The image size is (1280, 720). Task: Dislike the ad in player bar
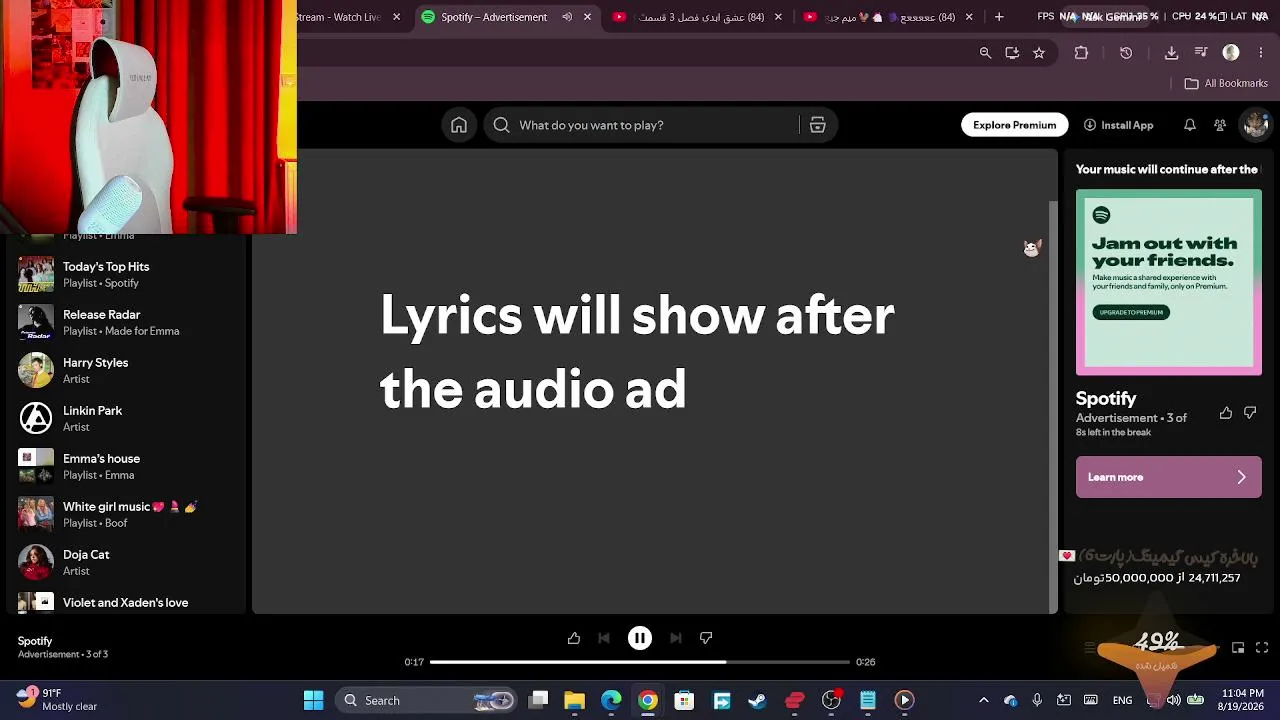(x=706, y=638)
